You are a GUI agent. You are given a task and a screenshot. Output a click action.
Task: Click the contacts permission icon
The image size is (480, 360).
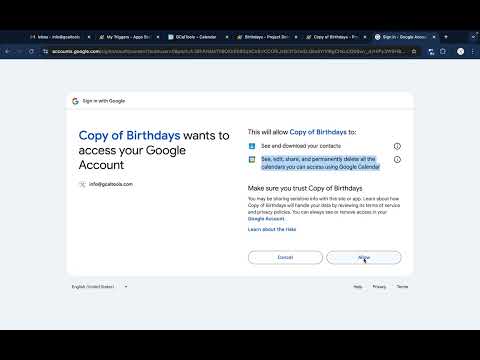252,146
